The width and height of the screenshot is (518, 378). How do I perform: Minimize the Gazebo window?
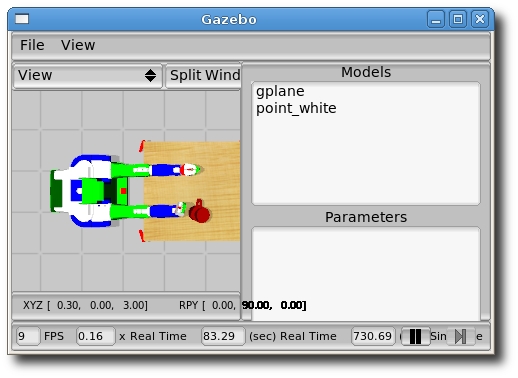tap(436, 19)
